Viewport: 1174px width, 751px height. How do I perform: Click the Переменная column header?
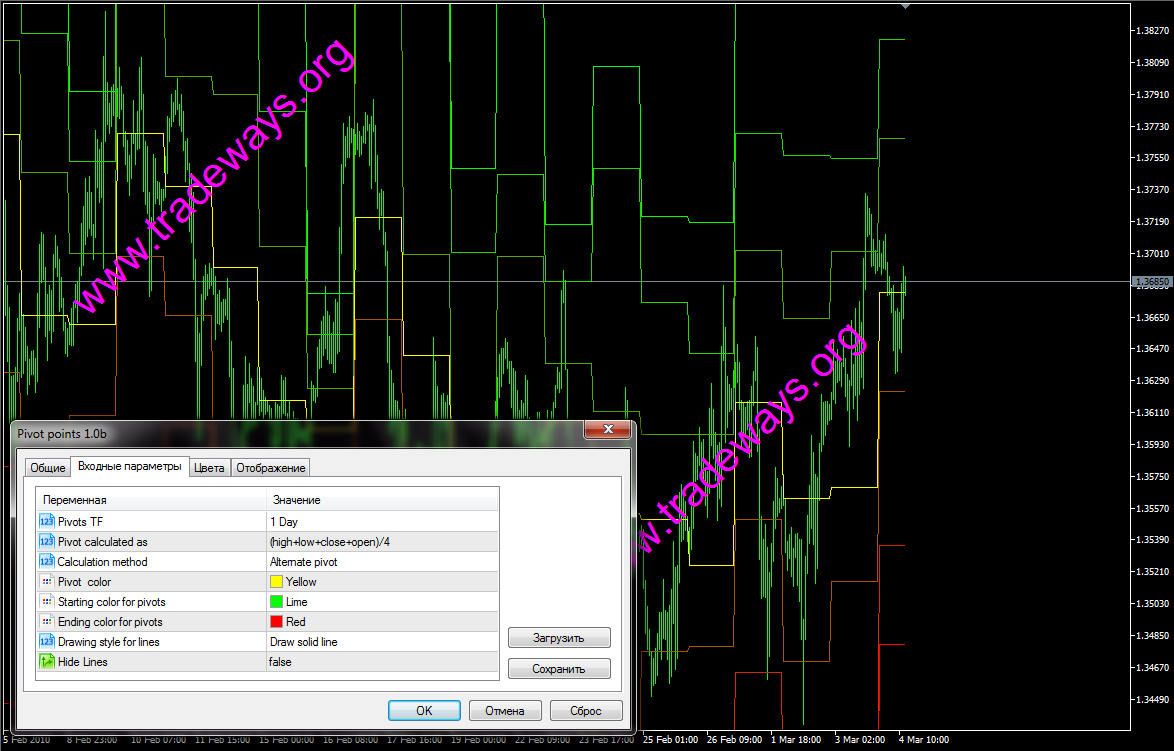coord(151,499)
